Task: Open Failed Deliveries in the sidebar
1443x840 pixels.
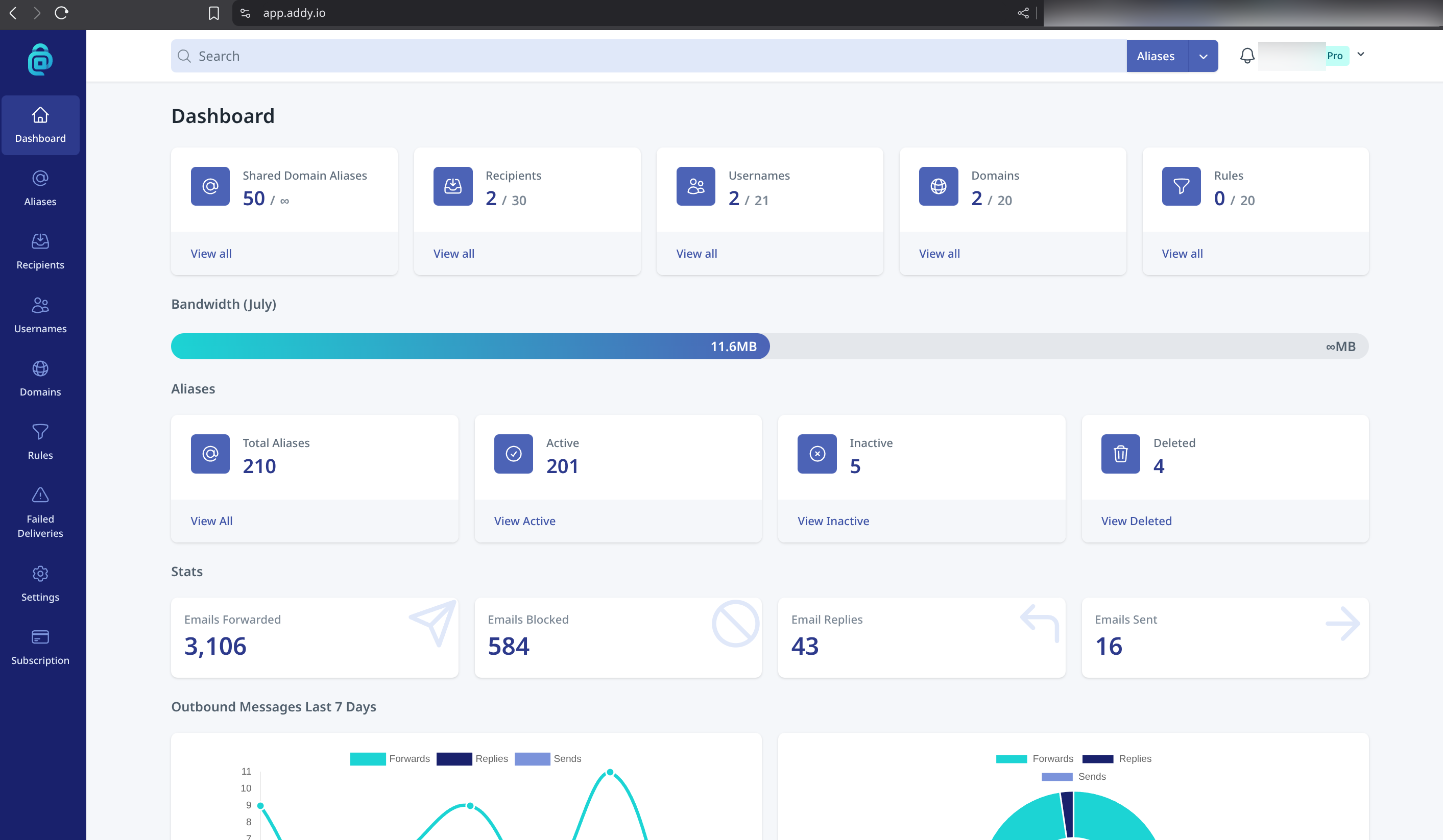Action: 40,512
